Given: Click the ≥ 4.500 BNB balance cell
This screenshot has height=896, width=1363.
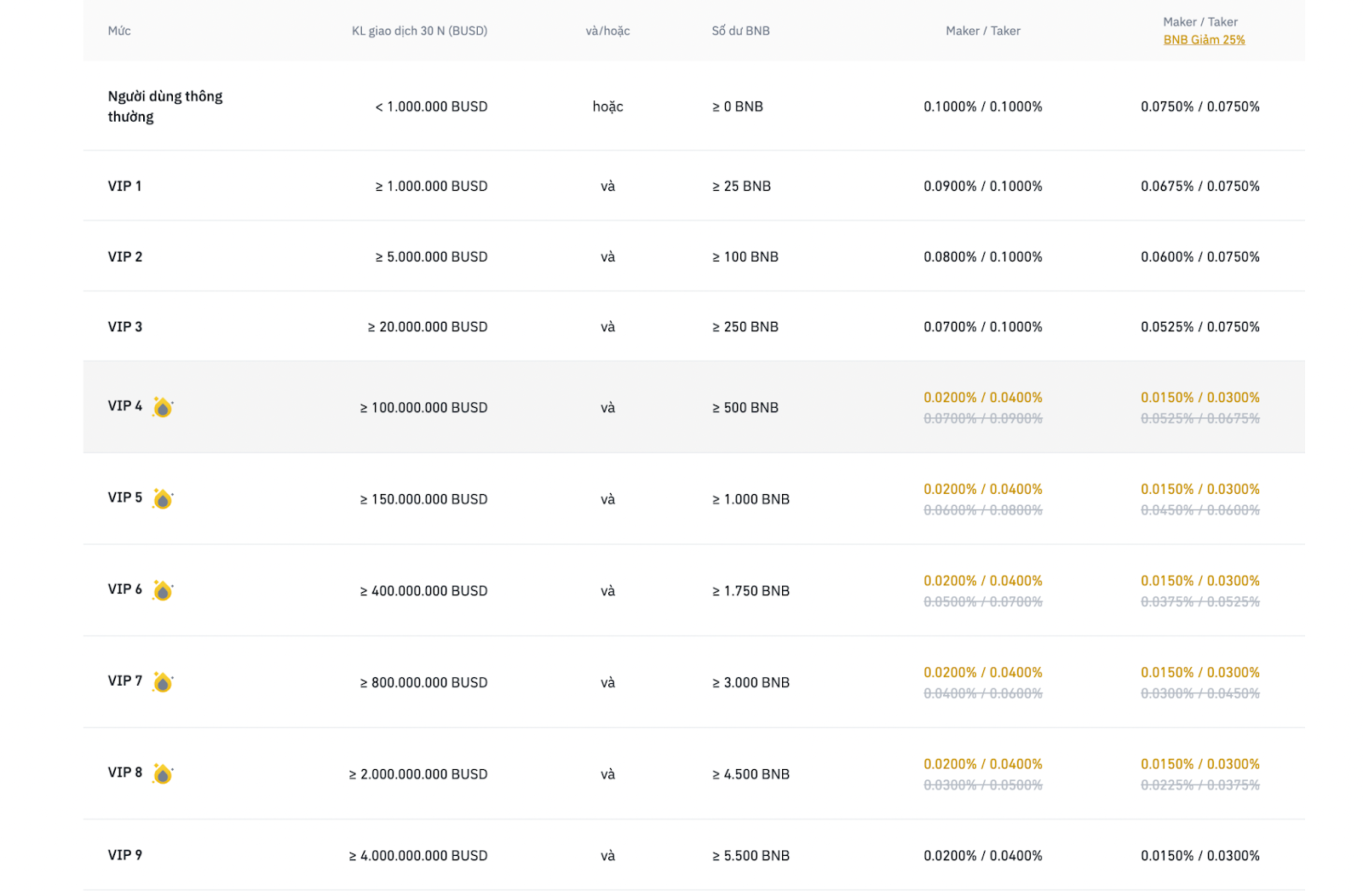Looking at the screenshot, I should coord(751,773).
